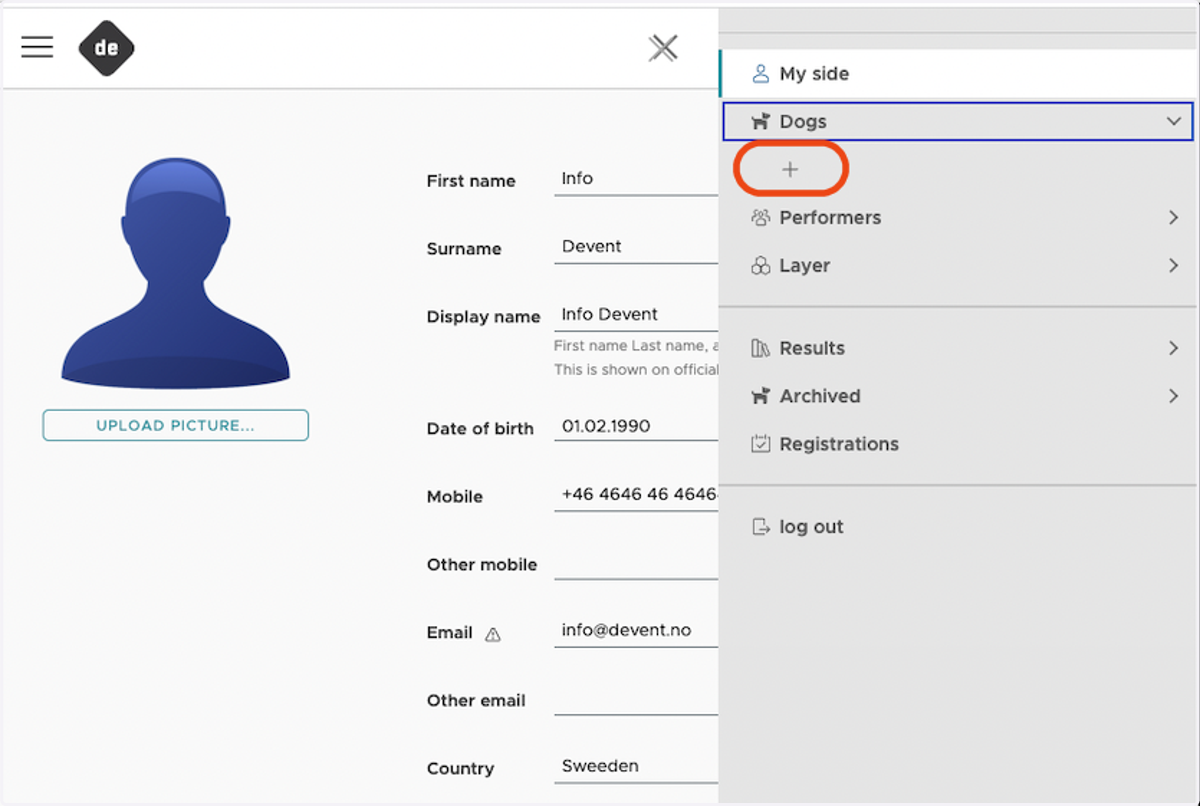
Task: Click the Email field with info@devent.no
Action: pyautogui.click(x=636, y=631)
